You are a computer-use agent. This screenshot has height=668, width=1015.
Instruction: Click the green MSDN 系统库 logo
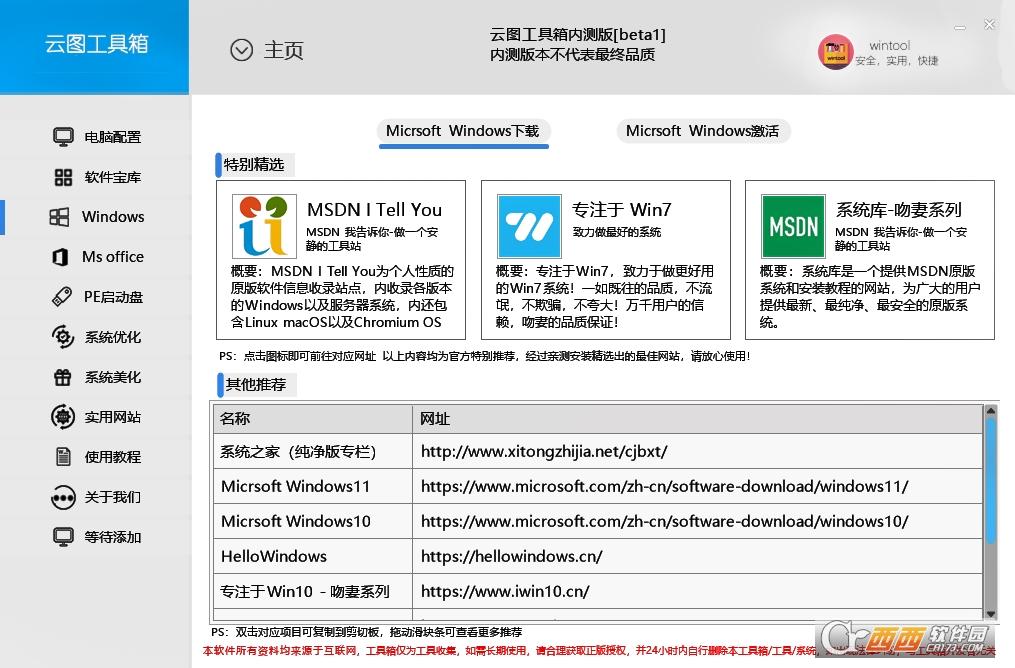coord(793,227)
